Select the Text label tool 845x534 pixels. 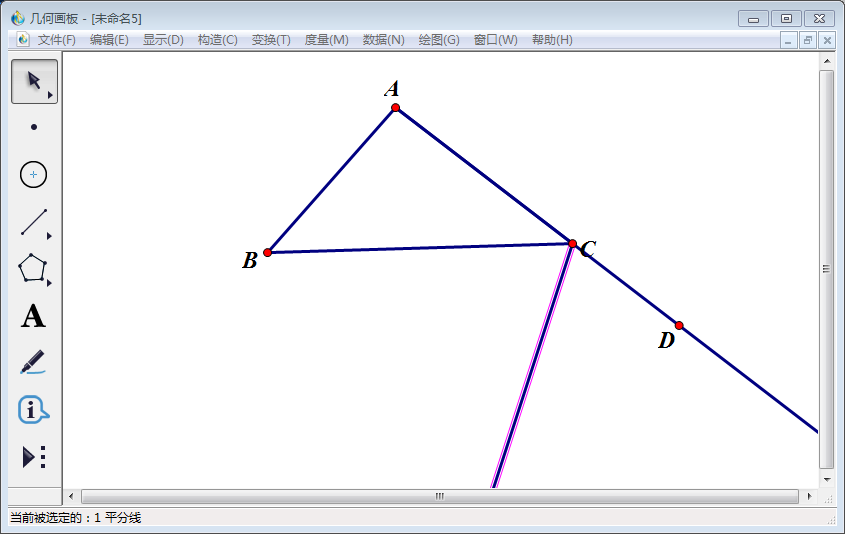(x=33, y=316)
